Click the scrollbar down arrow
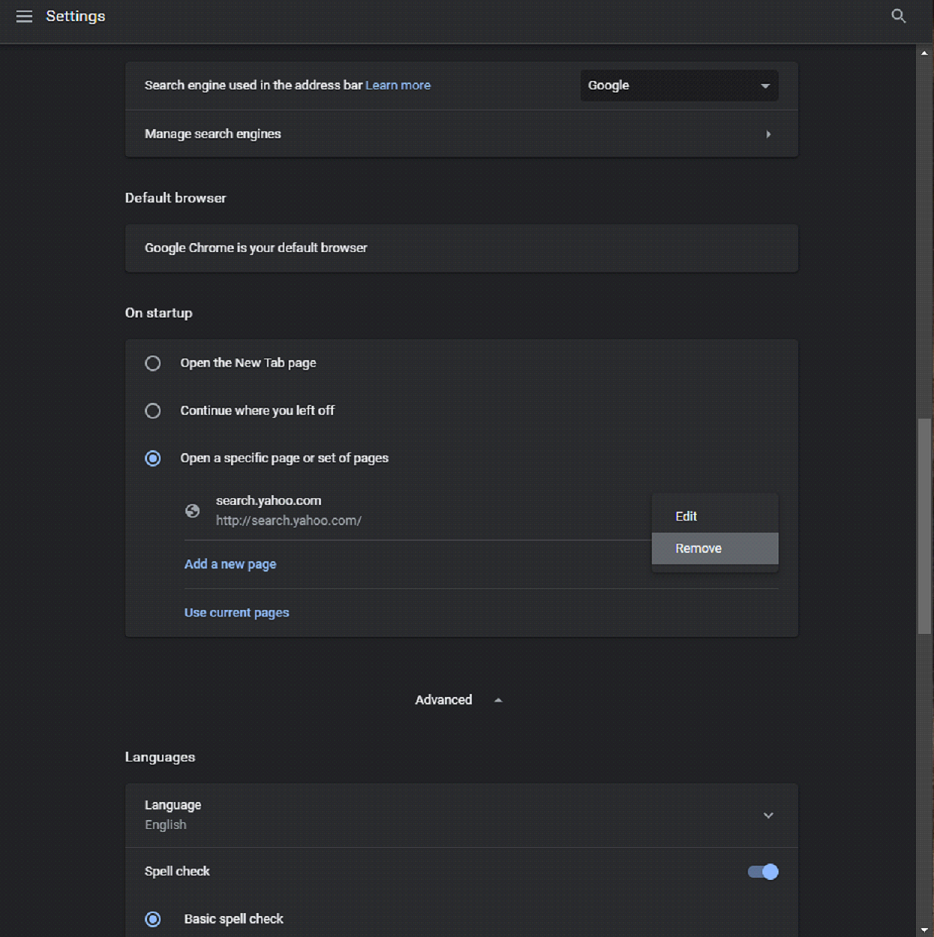The width and height of the screenshot is (934, 937). point(924,929)
